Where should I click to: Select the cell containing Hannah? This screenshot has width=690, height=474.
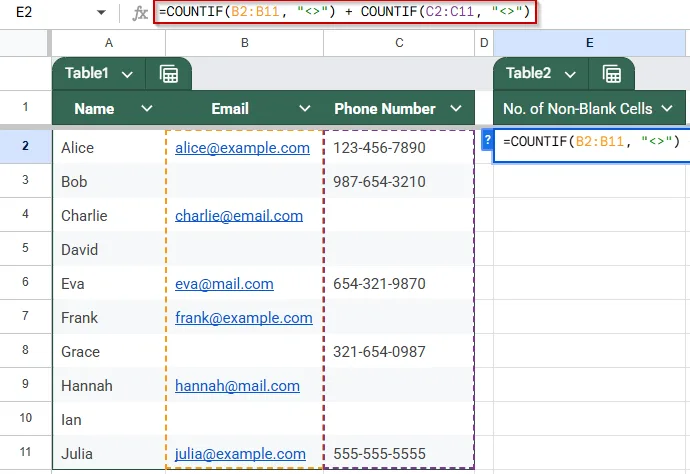click(109, 385)
